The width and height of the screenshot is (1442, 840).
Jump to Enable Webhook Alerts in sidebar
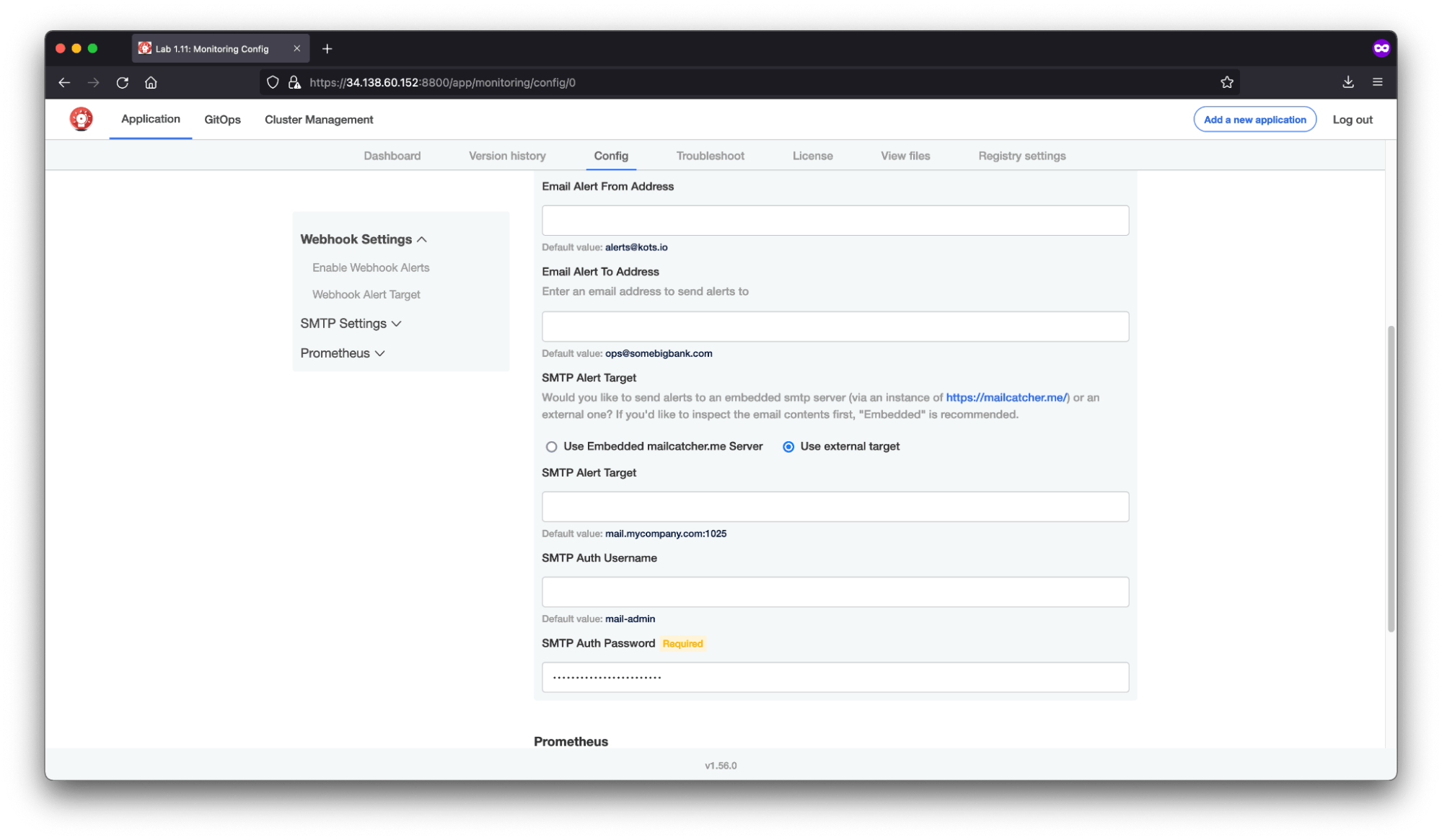coord(371,268)
